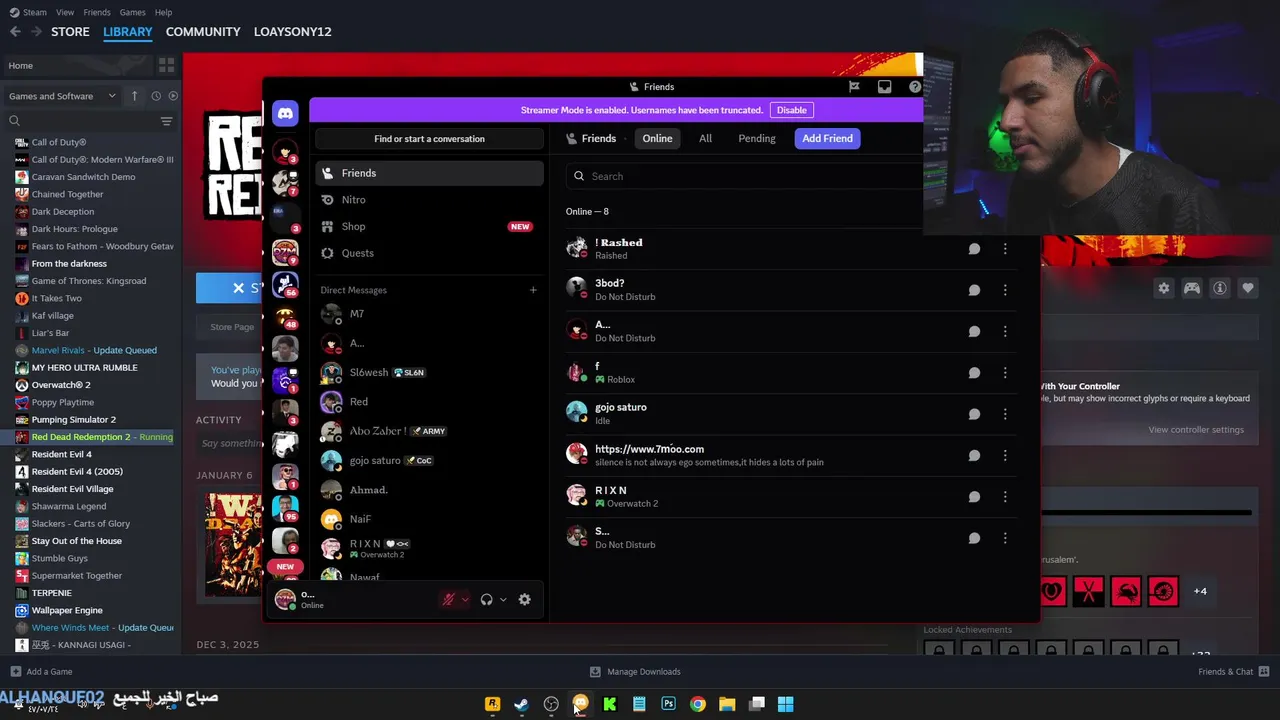Open the Steam Games menu

point(132,12)
